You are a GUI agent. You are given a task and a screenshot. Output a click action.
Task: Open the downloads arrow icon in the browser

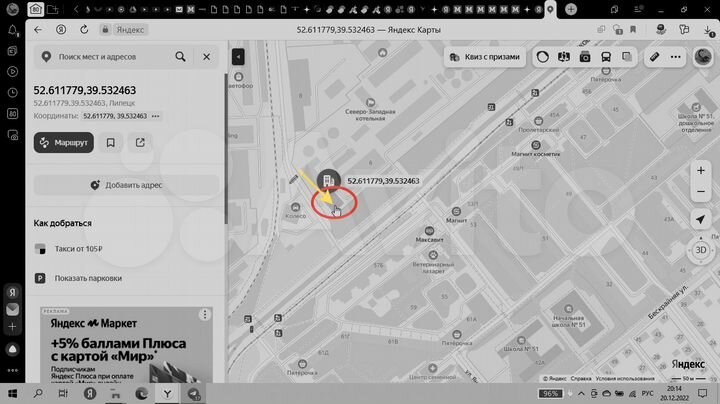708,30
